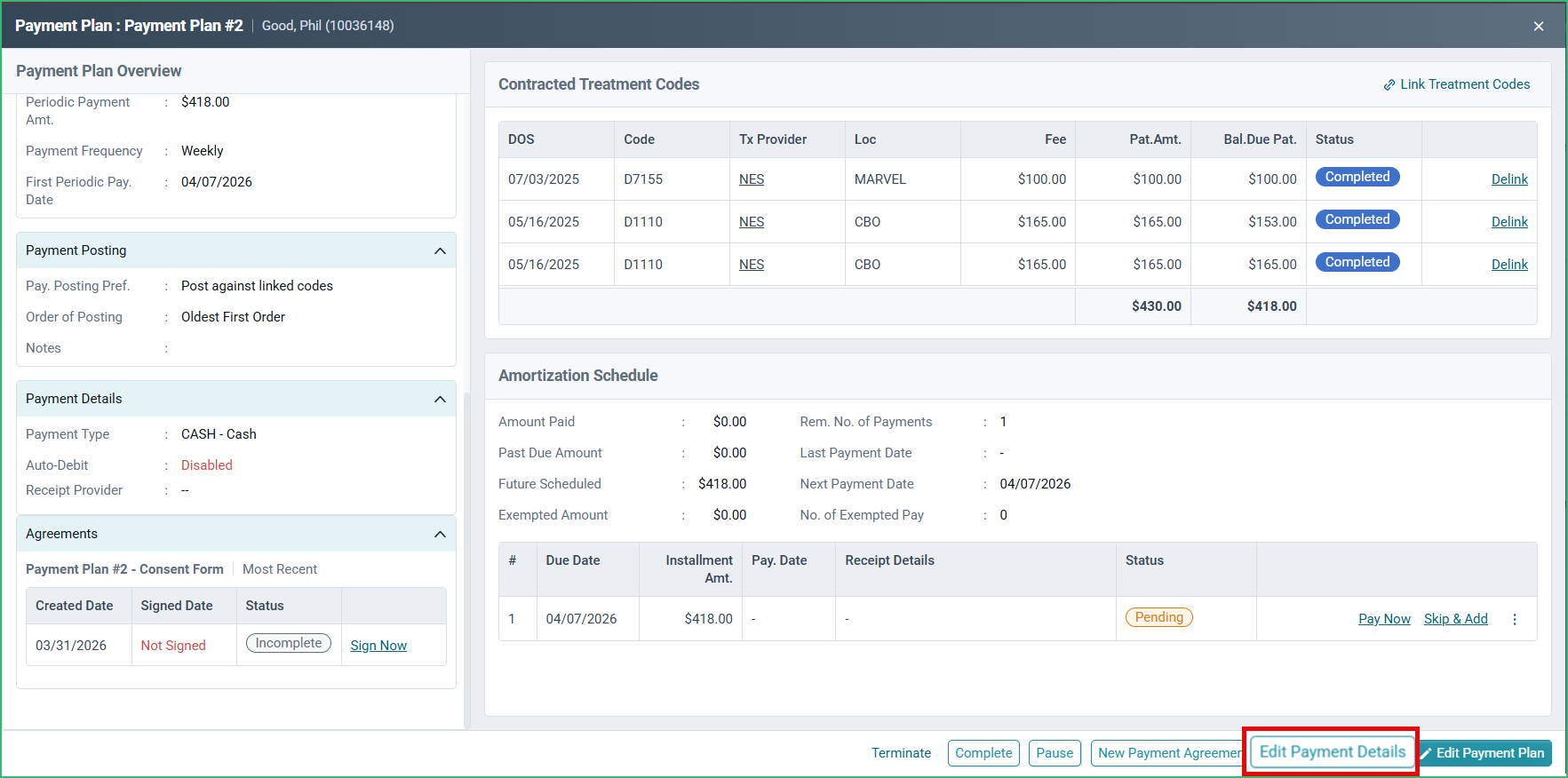Image resolution: width=1568 pixels, height=778 pixels.
Task: Collapse the Payment Details section
Action: coord(440,400)
